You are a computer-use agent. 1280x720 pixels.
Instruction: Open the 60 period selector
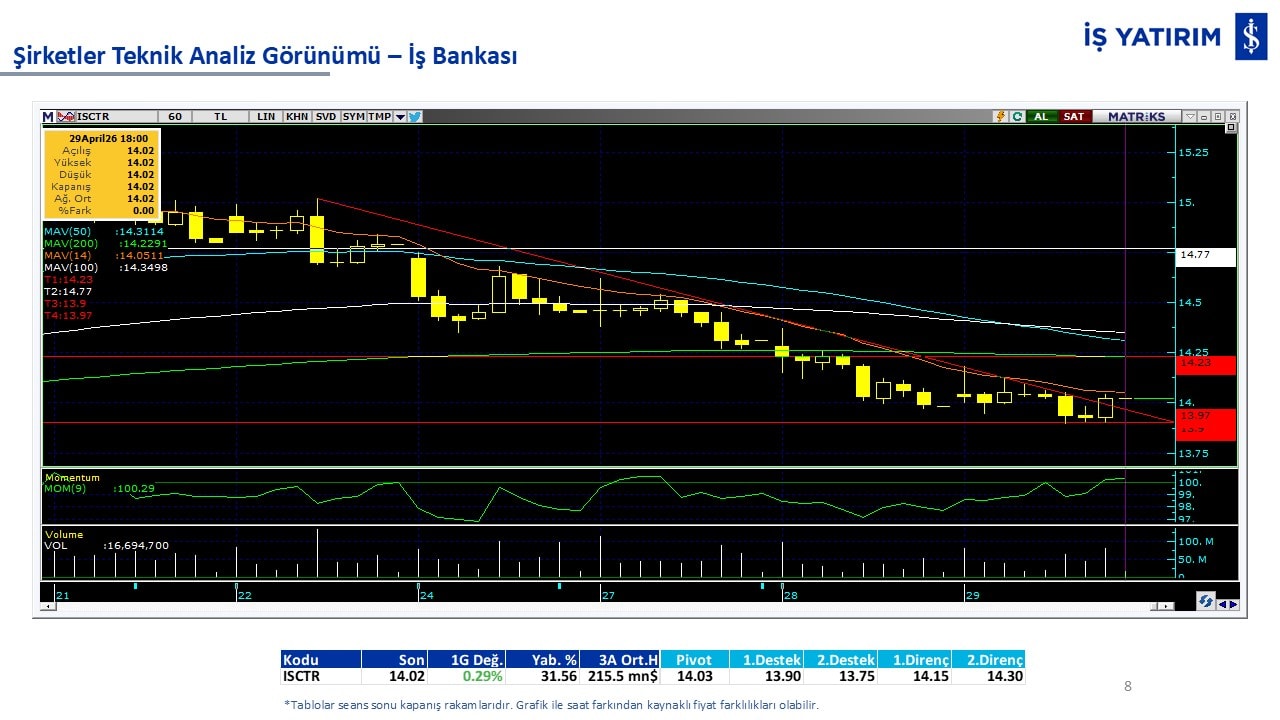tap(175, 116)
